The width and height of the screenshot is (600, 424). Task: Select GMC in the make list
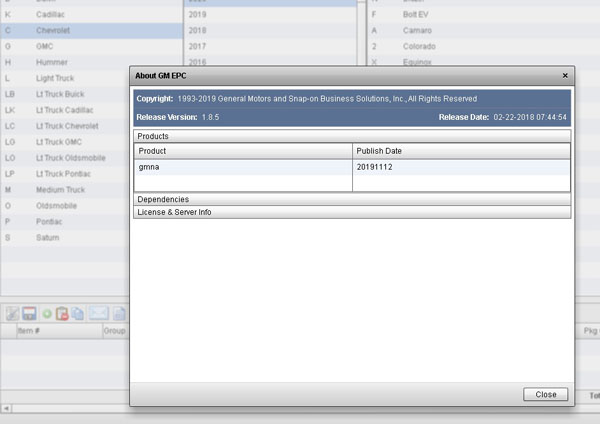pos(91,46)
